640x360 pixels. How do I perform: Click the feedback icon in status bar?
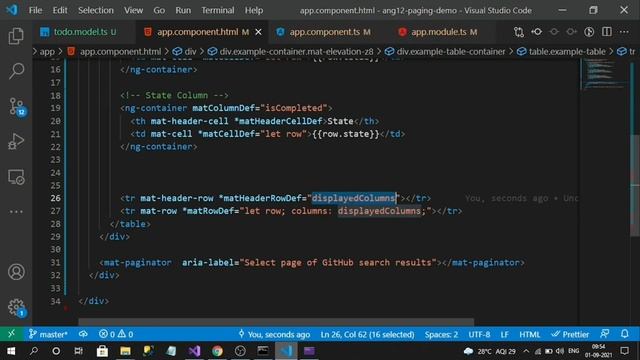tap(605, 334)
